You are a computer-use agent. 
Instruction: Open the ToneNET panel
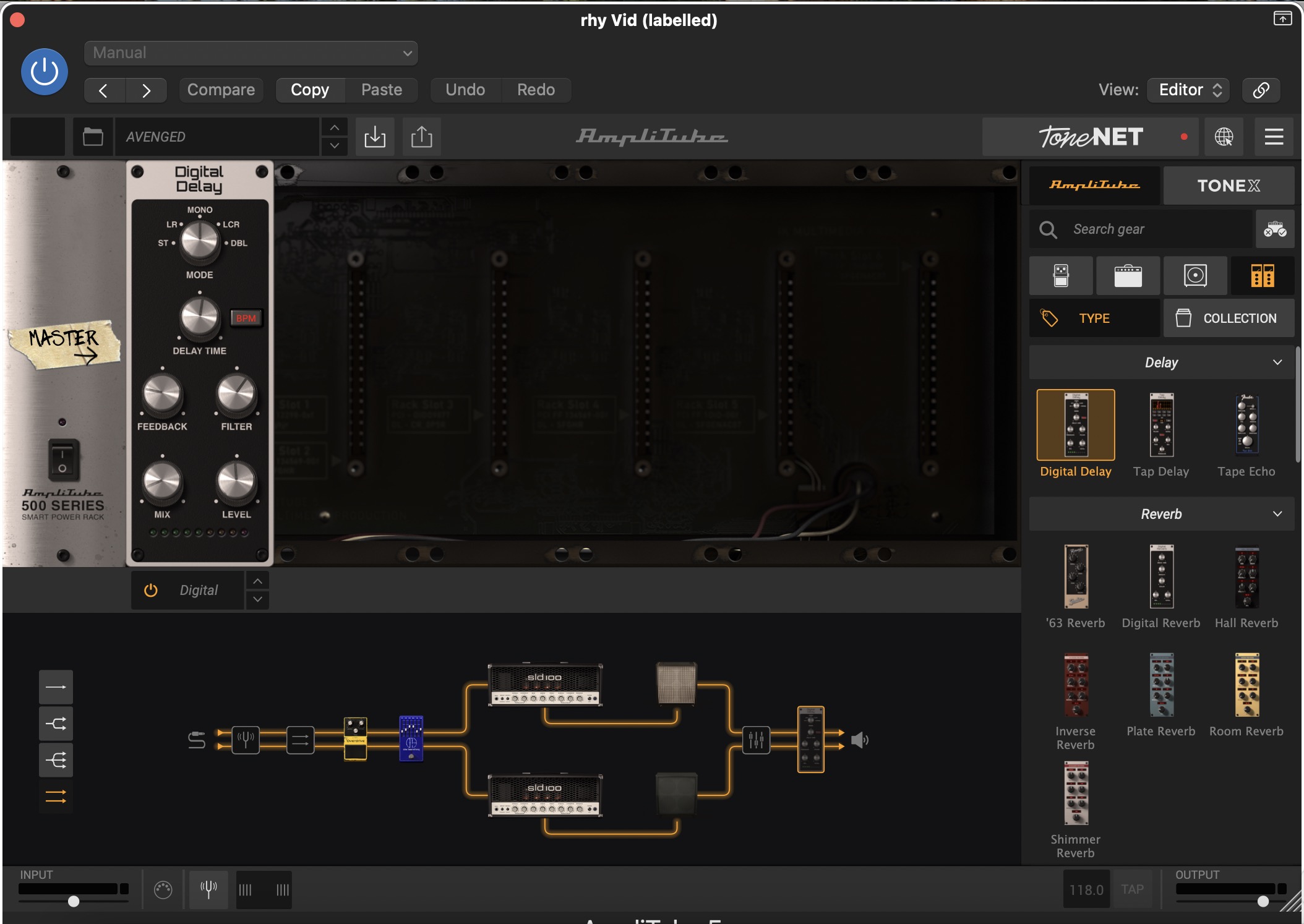[x=1090, y=137]
